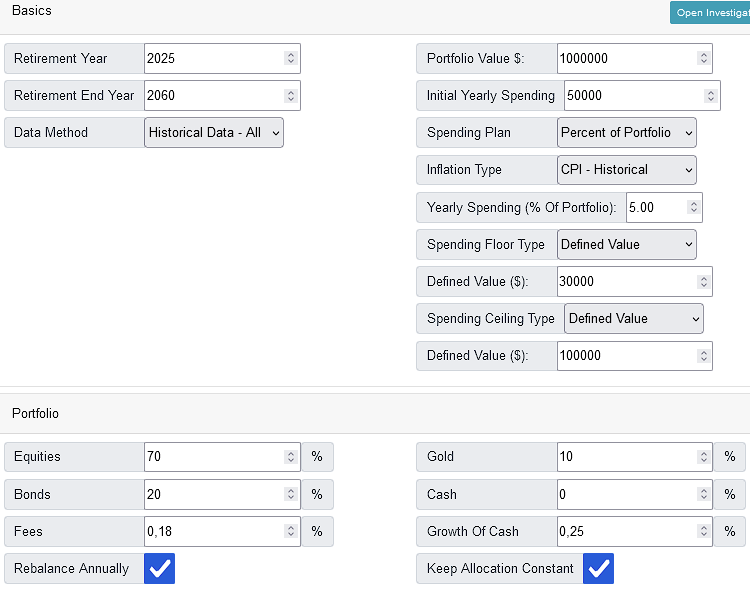Disable Keep Allocation Constant checkbox
The height and width of the screenshot is (597, 750).
598,569
